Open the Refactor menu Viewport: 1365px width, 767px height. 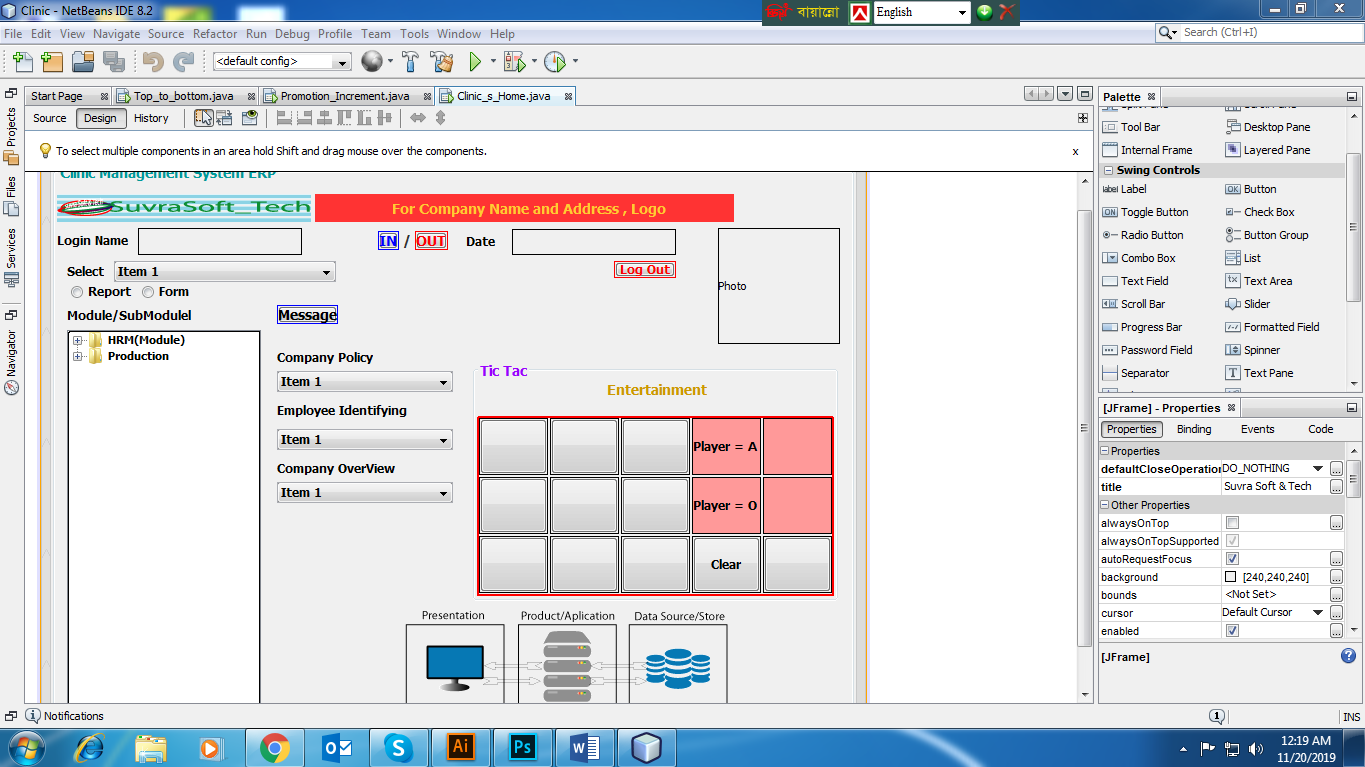215,34
